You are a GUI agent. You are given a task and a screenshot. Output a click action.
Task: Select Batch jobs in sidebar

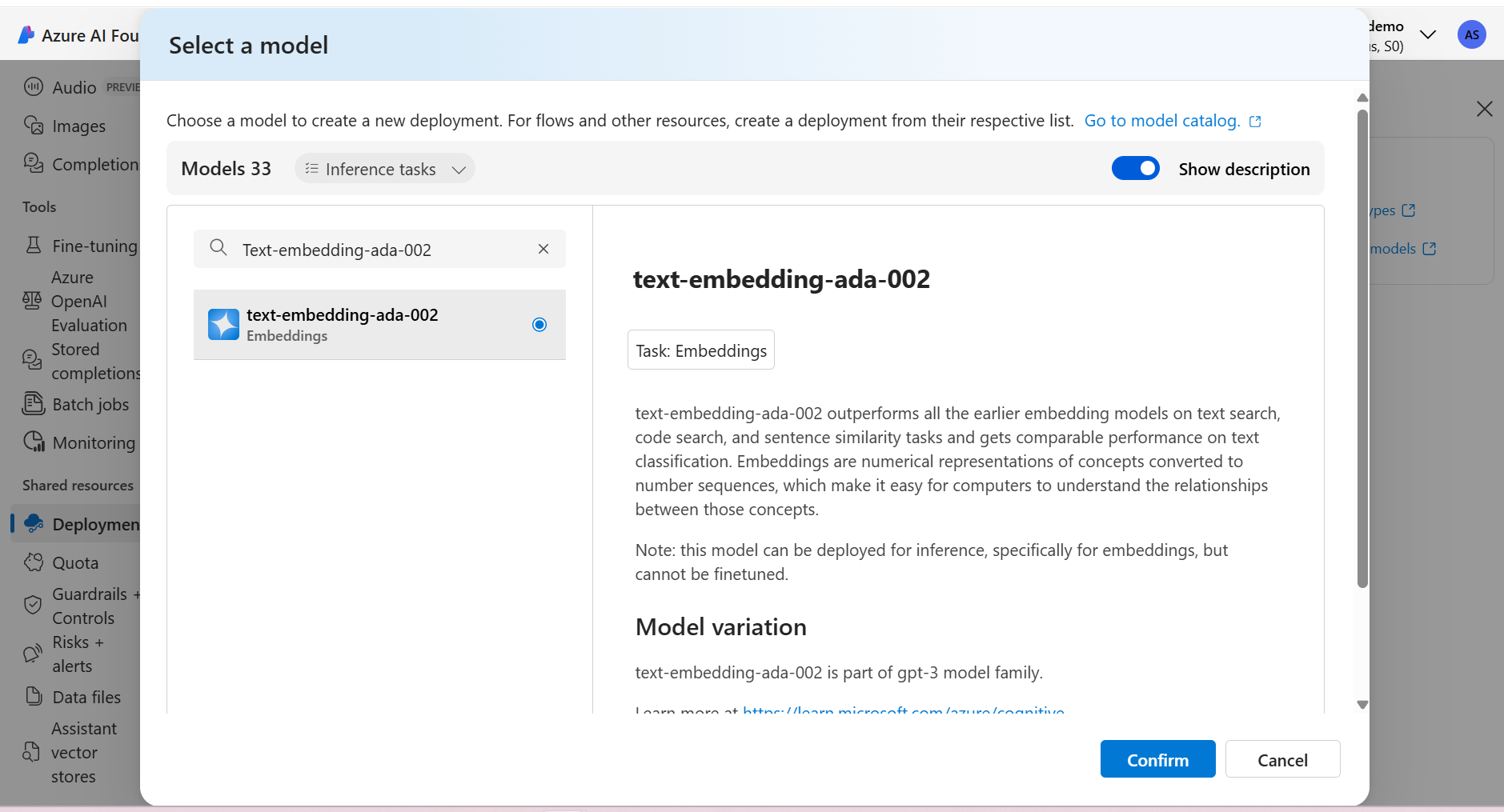90,405
